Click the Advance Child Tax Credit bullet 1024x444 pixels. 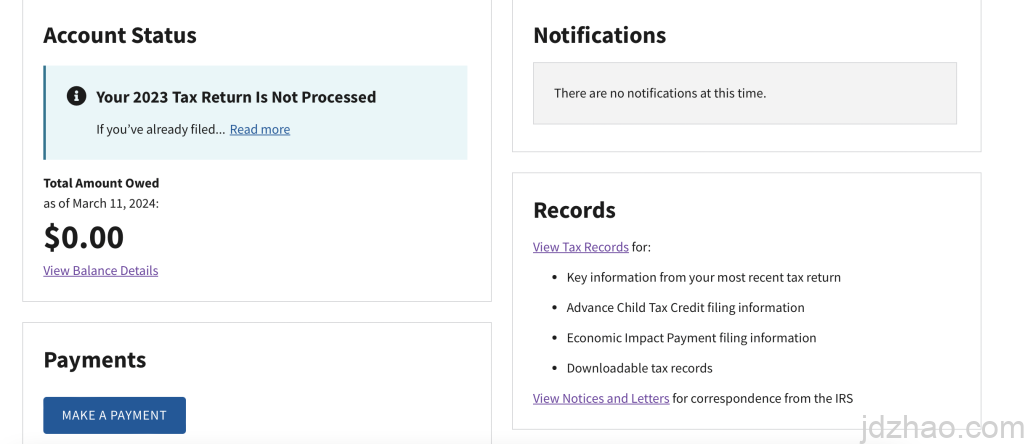685,307
